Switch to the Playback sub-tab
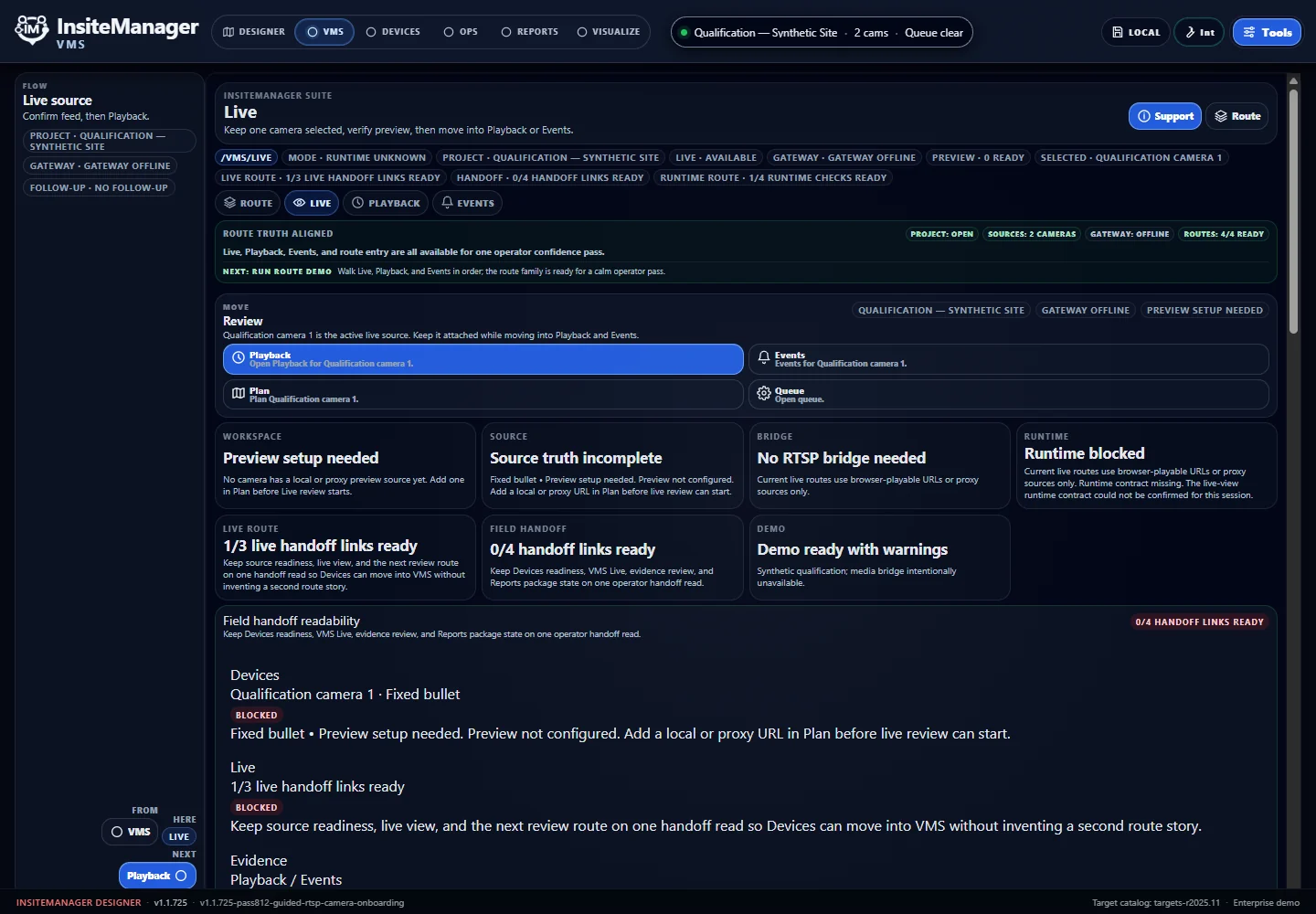Image resolution: width=1316 pixels, height=914 pixels. [x=386, y=203]
